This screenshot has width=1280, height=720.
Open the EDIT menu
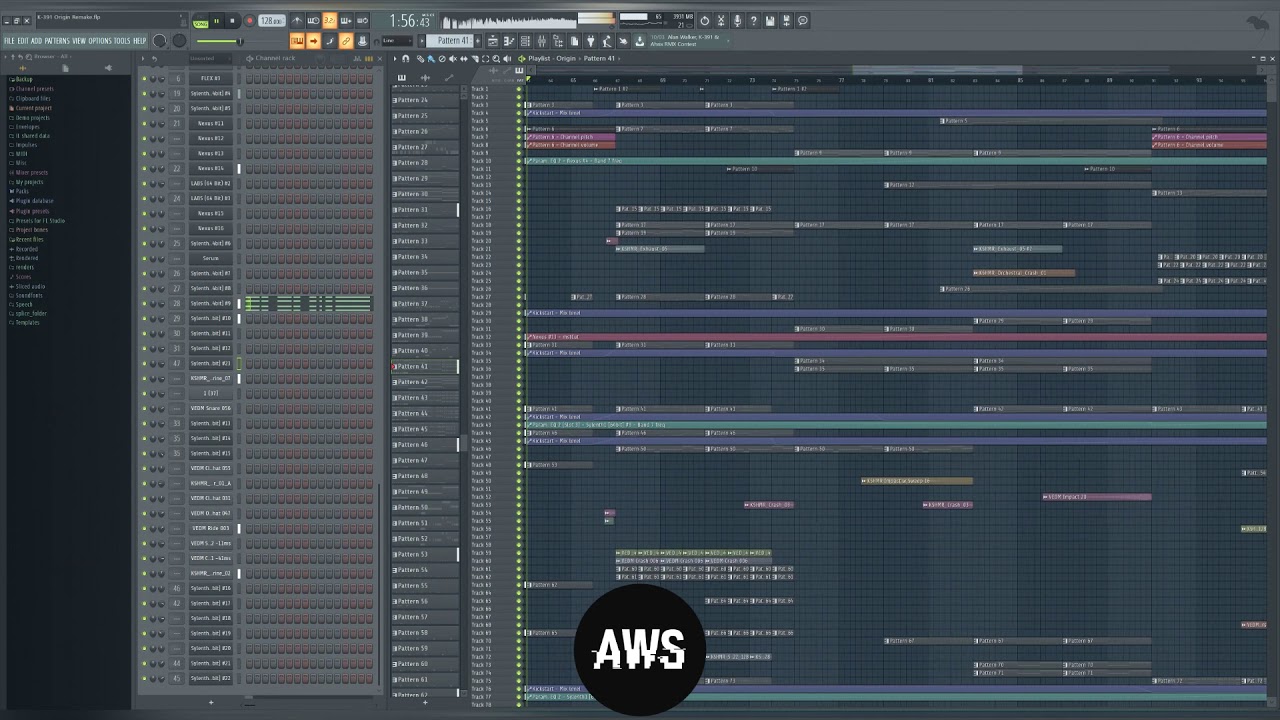click(x=23, y=41)
